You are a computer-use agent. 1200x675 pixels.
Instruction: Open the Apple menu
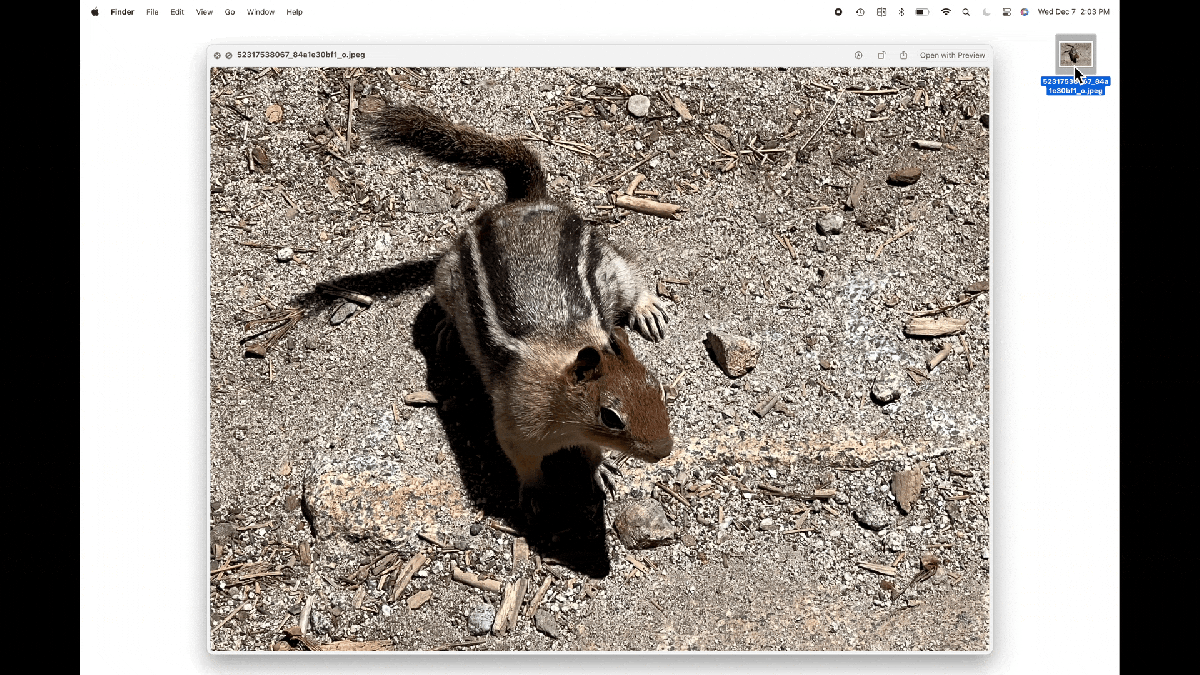click(x=95, y=12)
